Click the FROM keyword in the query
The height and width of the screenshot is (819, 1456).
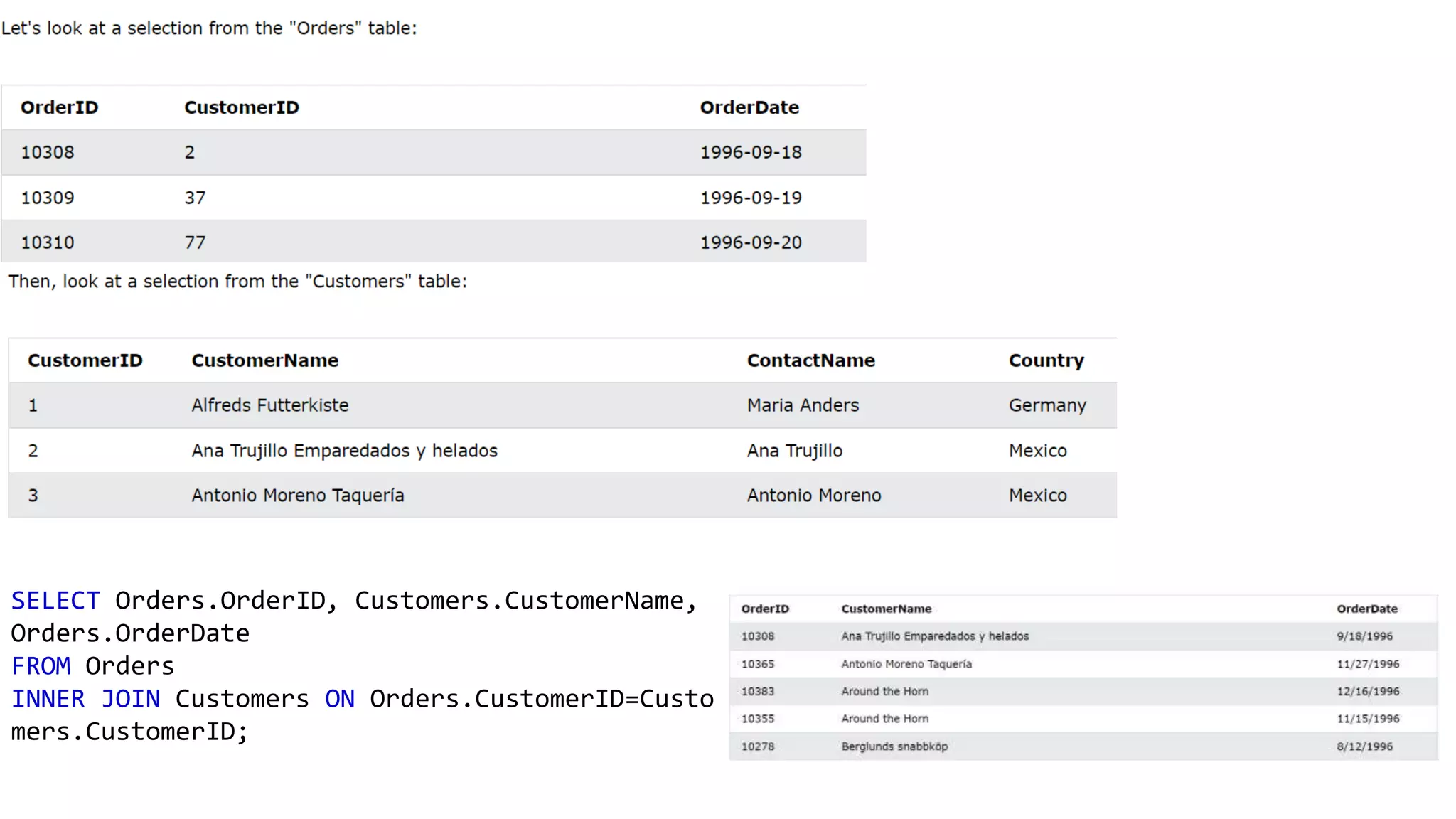41,666
